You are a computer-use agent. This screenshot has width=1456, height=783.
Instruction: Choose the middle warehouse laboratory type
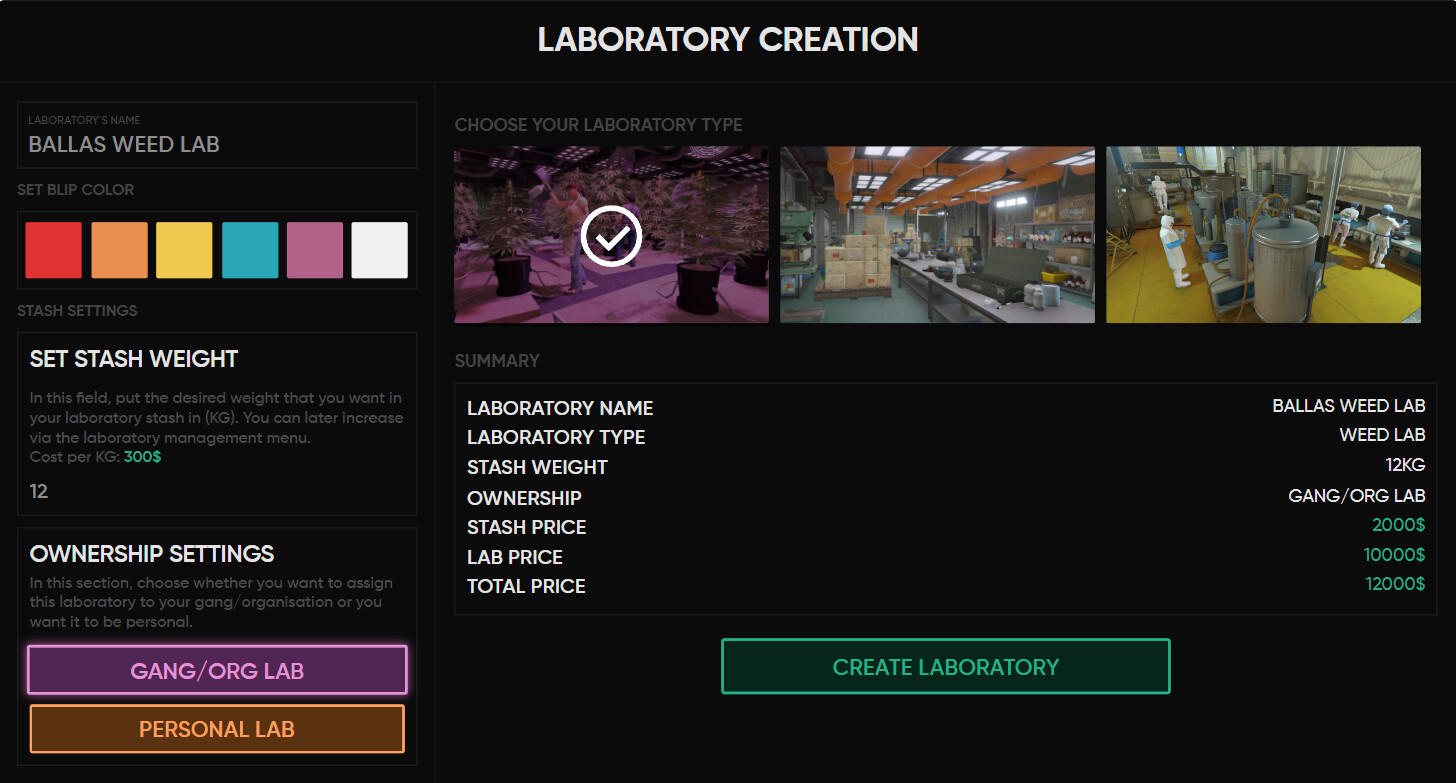(937, 235)
